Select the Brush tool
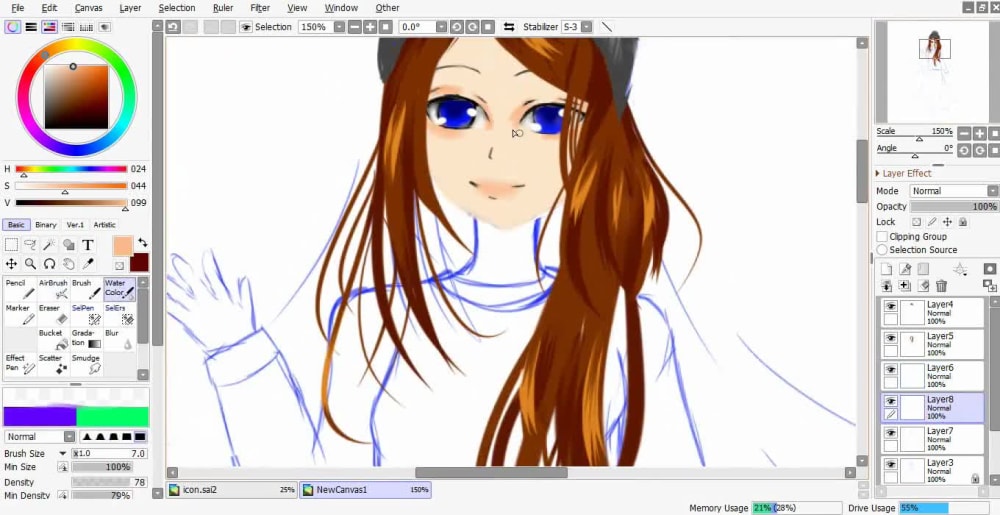This screenshot has height=515, width=1000. pyautogui.click(x=86, y=289)
